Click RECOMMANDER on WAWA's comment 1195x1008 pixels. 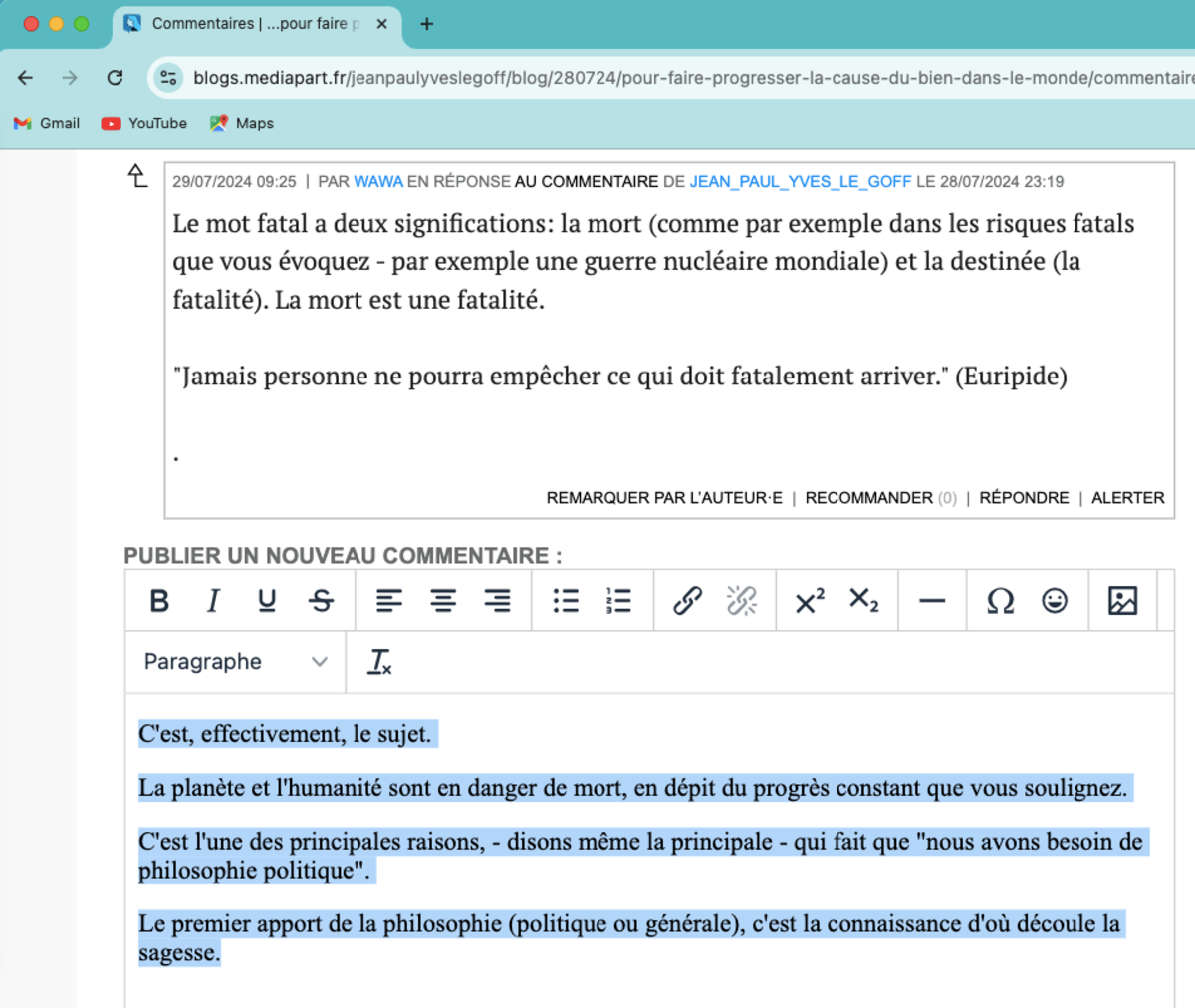(868, 498)
